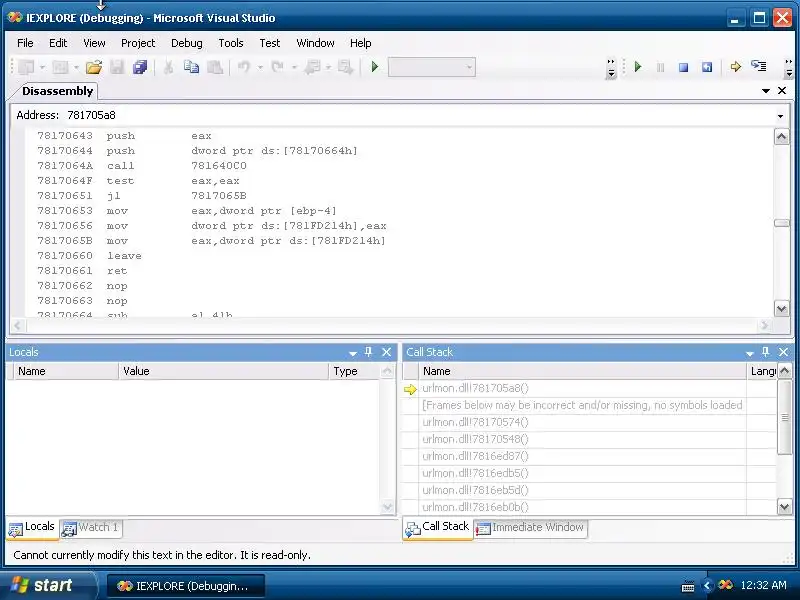Toggle auto-hide pin on Locals panel
800x600 pixels.
pyautogui.click(x=369, y=352)
